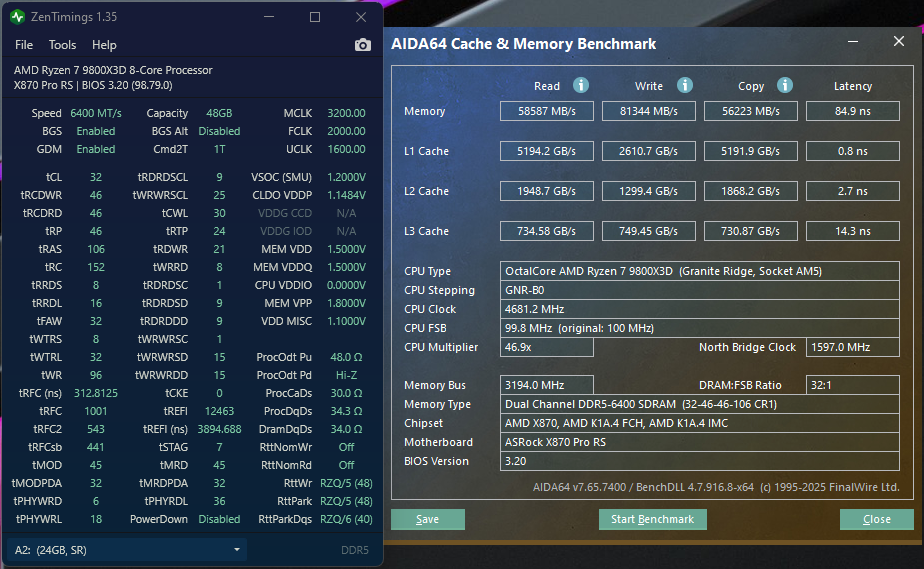Select the Memory Read value 58587 MB/s
Image resolution: width=924 pixels, height=569 pixels.
point(547,111)
